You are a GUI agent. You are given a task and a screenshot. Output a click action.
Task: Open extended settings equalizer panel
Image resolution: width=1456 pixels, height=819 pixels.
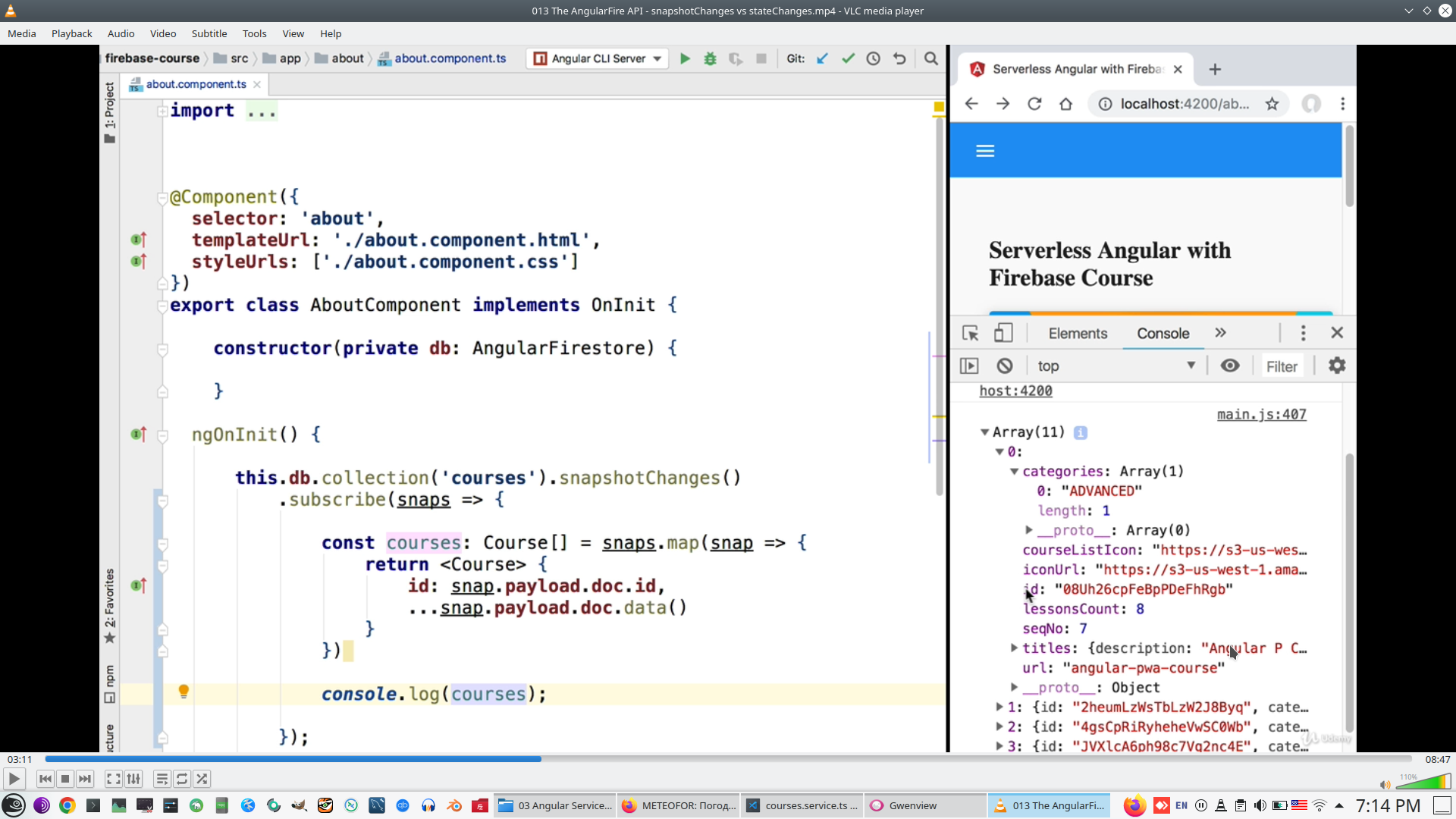tap(134, 779)
